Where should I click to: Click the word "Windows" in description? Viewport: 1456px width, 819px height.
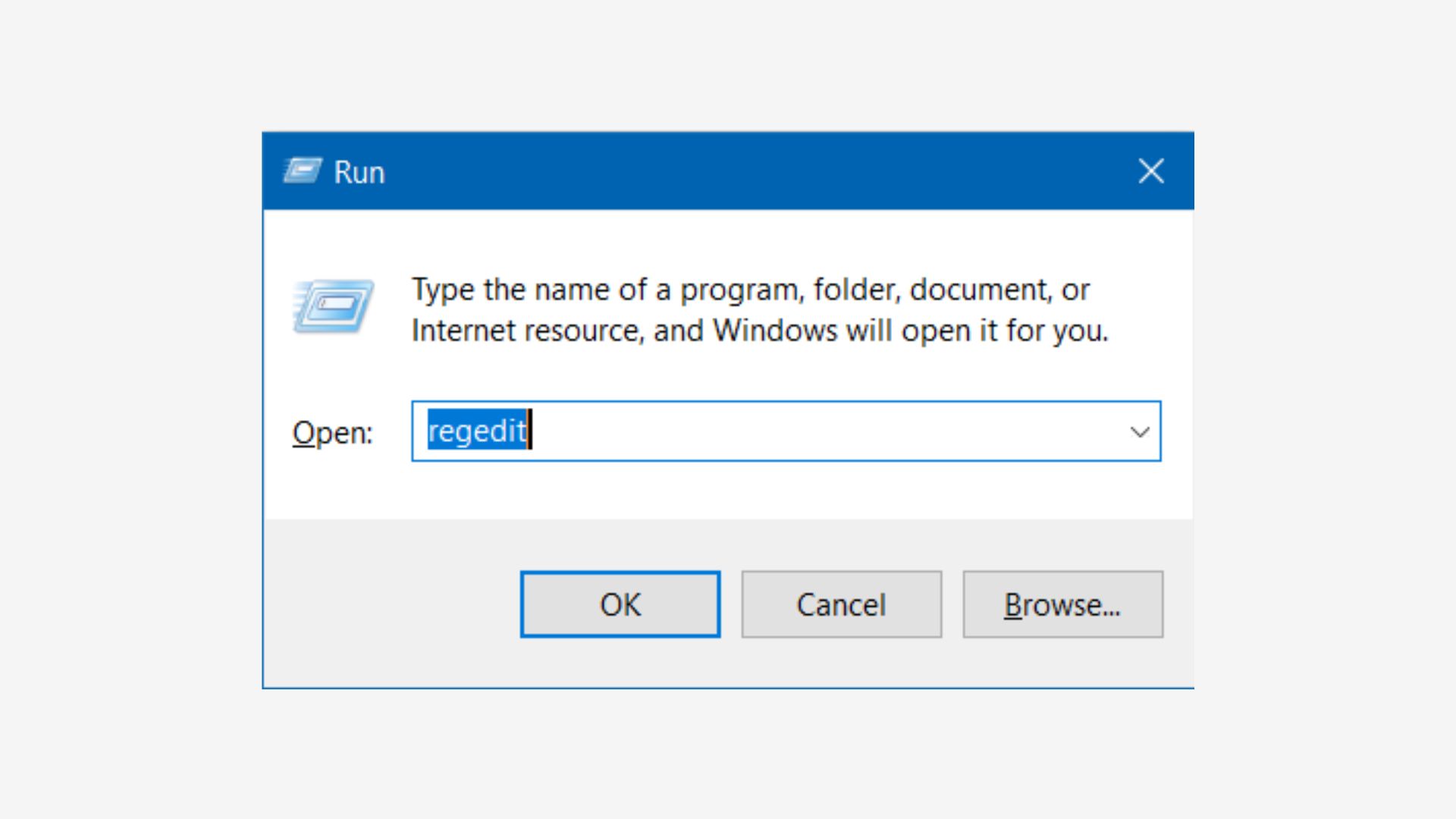coord(775,331)
